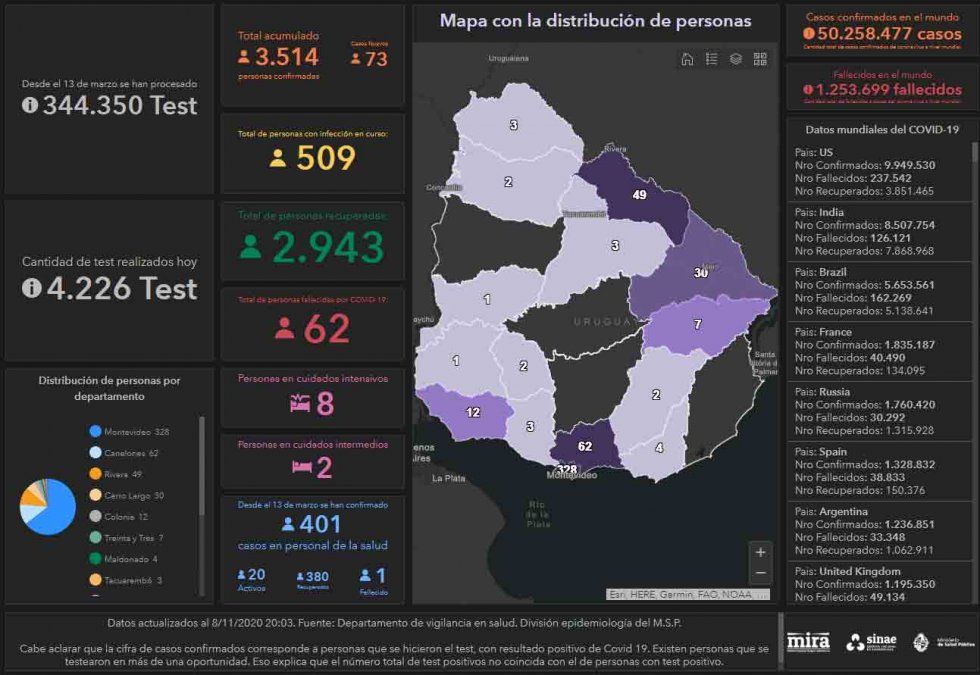Click info icon beside 344.350 Test
Screen dimensions: 980x675
[x=30, y=106]
